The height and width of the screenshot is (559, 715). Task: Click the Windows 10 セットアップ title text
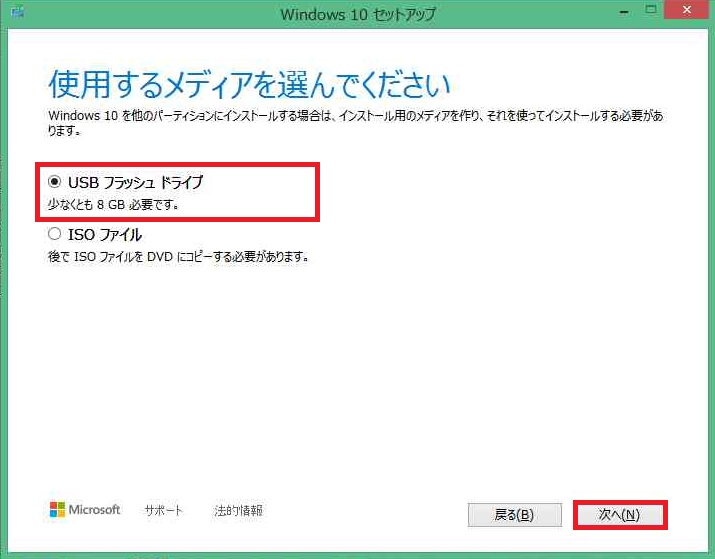click(x=358, y=15)
